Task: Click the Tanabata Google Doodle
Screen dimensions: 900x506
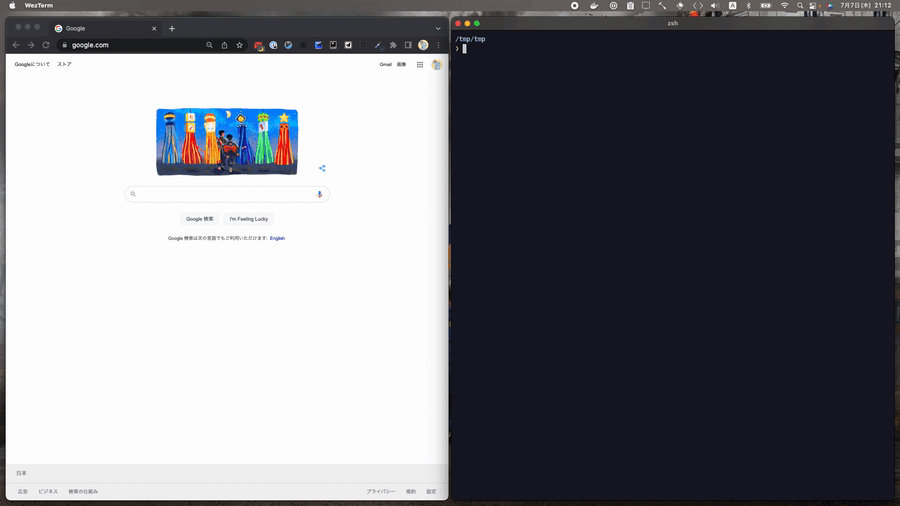Action: (227, 142)
